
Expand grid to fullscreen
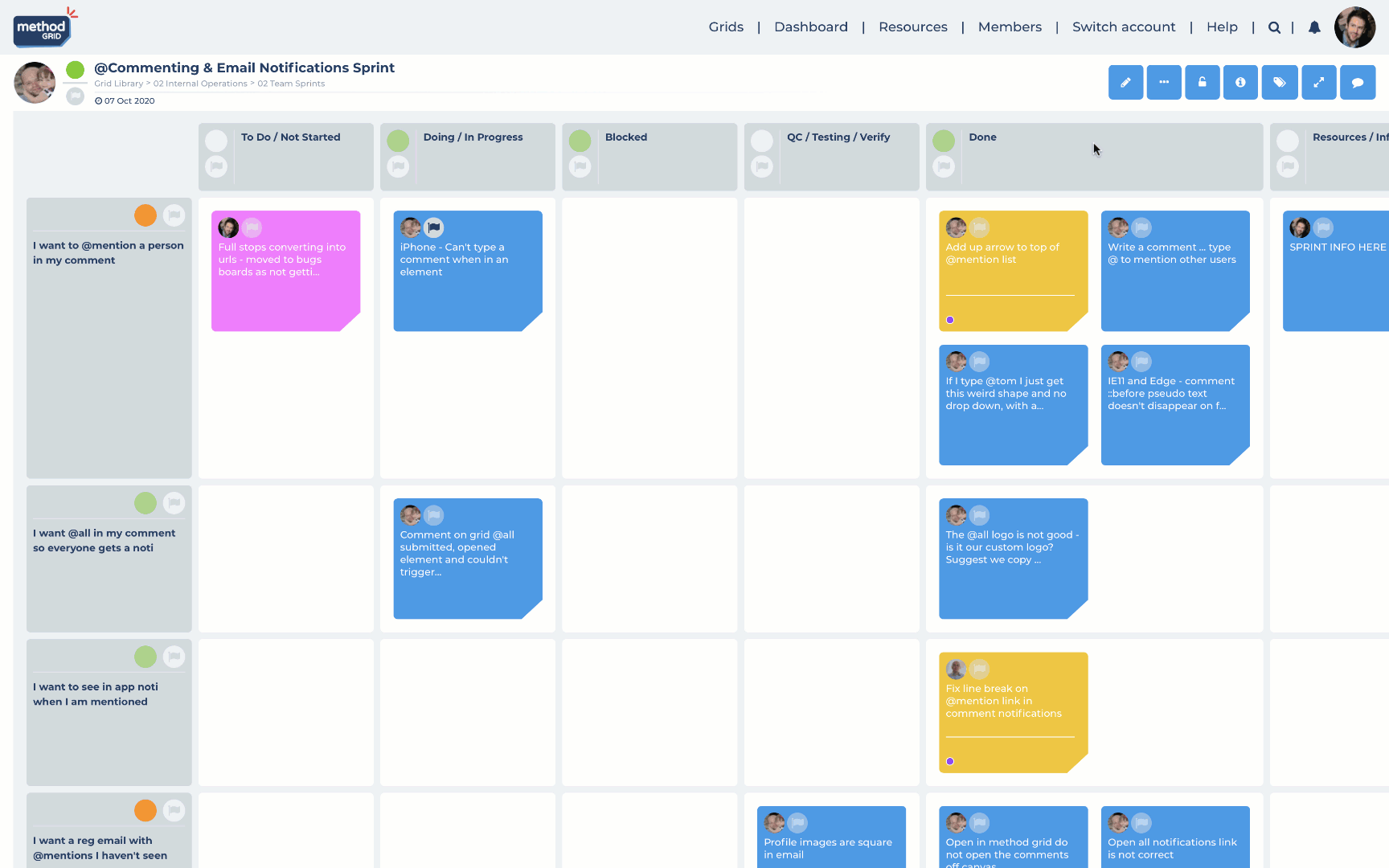pyautogui.click(x=1319, y=82)
